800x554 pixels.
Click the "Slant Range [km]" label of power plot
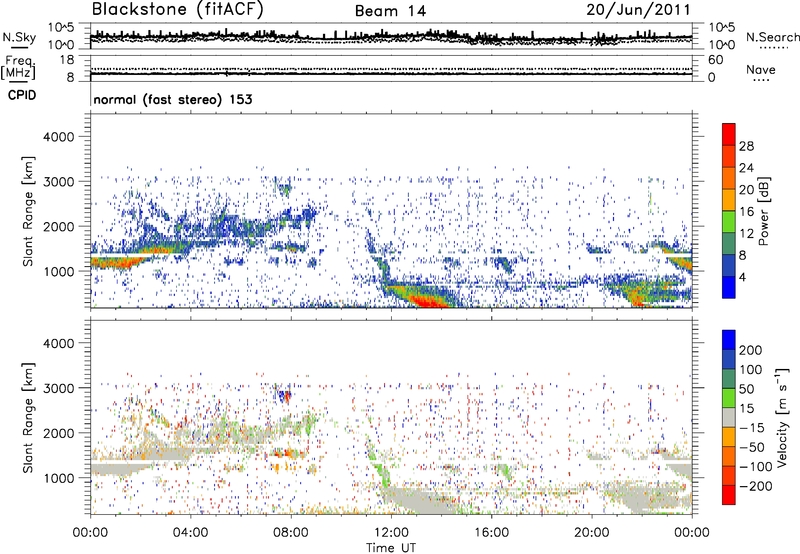pos(28,211)
